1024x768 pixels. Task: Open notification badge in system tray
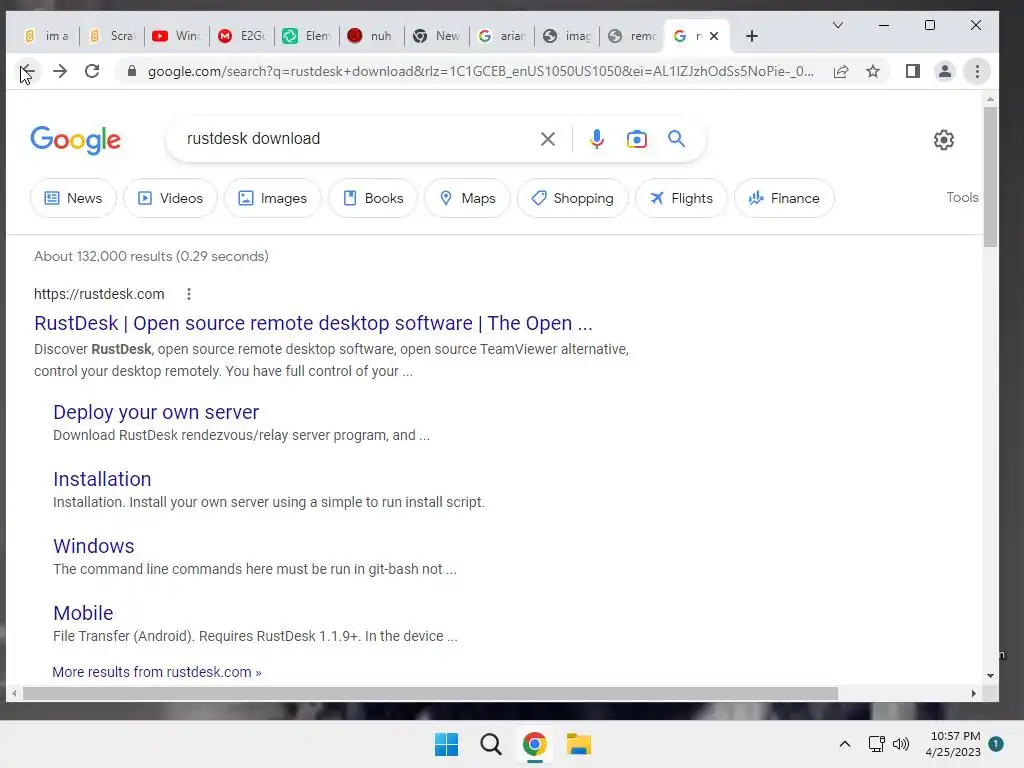point(996,744)
